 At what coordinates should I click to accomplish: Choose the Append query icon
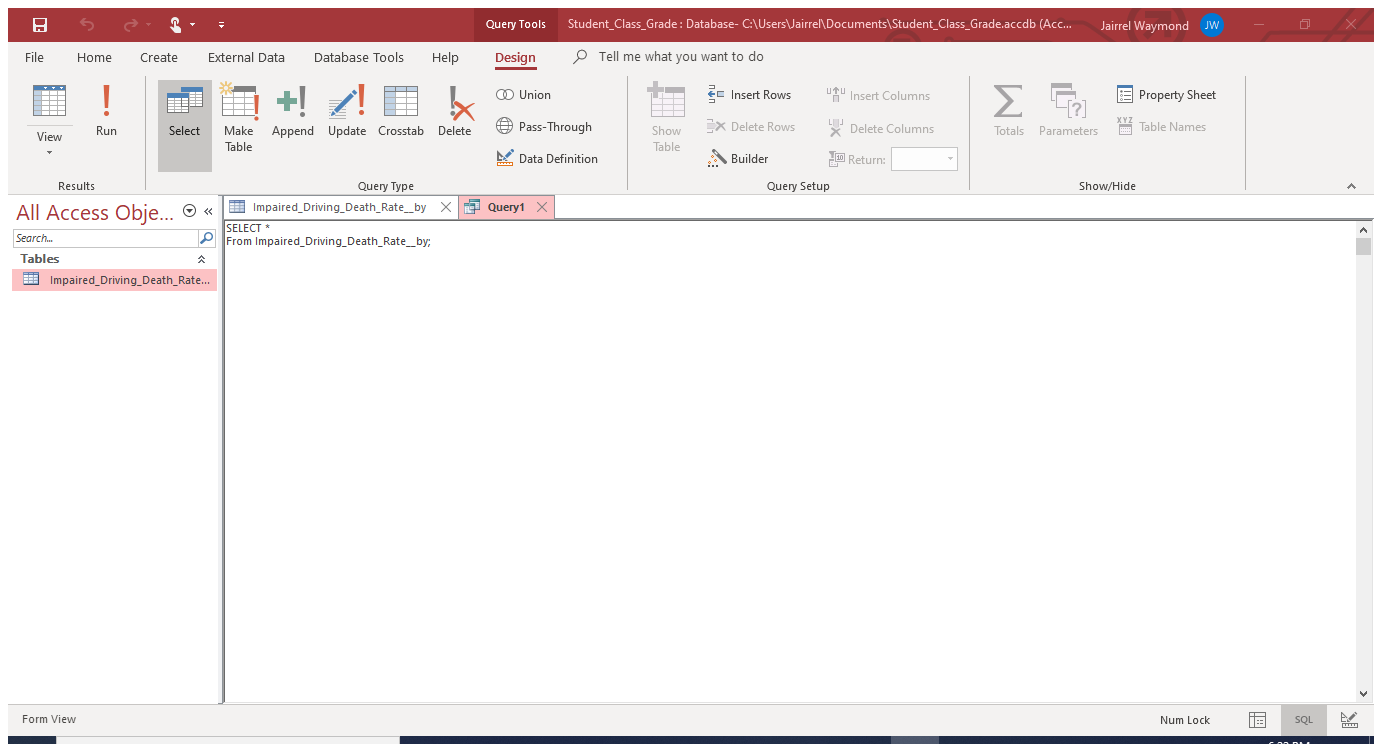pyautogui.click(x=292, y=111)
